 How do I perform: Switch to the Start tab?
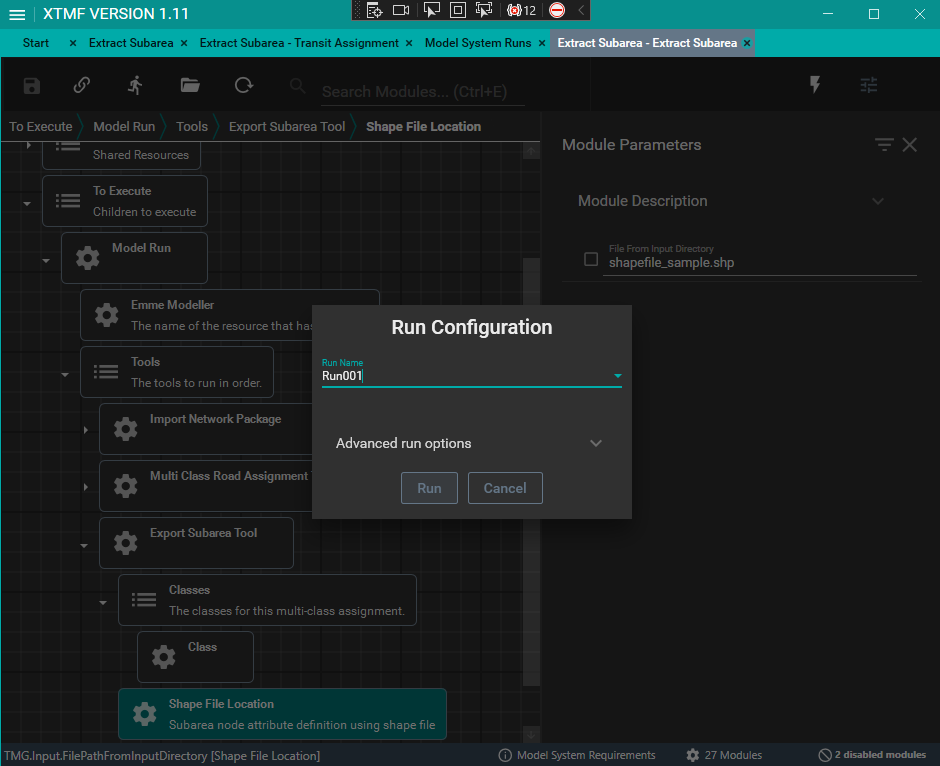coord(36,43)
